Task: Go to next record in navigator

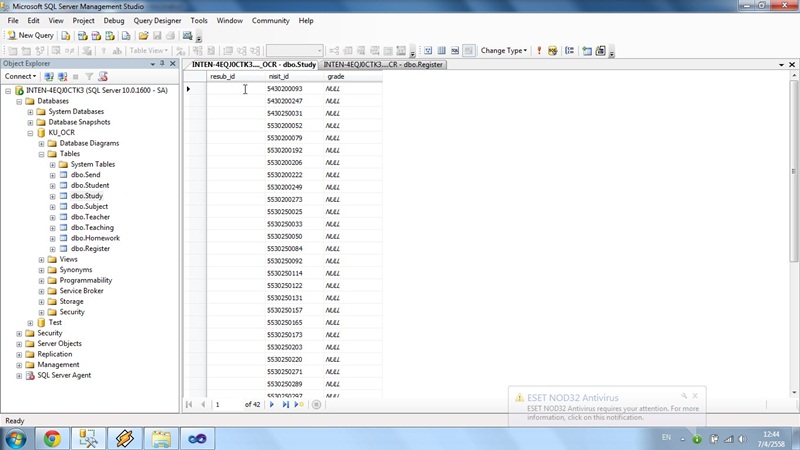Action: (x=274, y=404)
